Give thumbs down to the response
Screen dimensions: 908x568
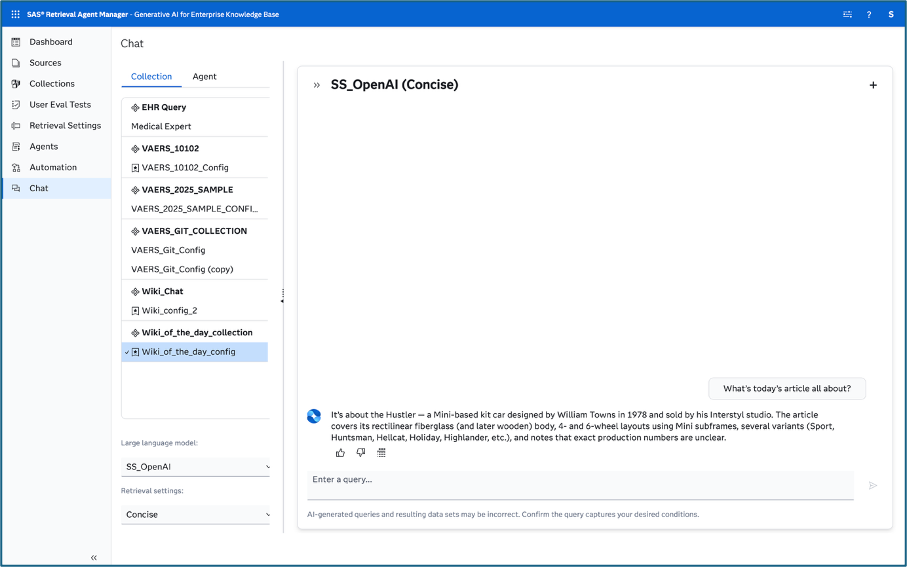click(x=361, y=453)
